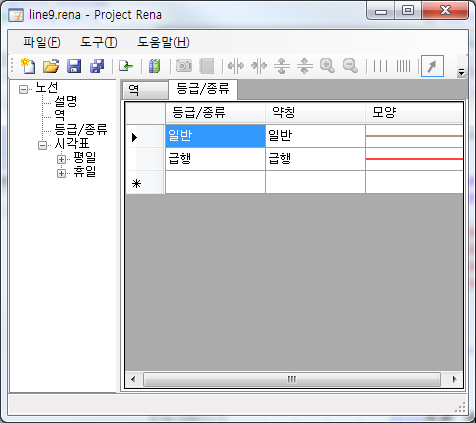
Task: Click the horizontal scrollbar thumb
Action: pos(292,379)
